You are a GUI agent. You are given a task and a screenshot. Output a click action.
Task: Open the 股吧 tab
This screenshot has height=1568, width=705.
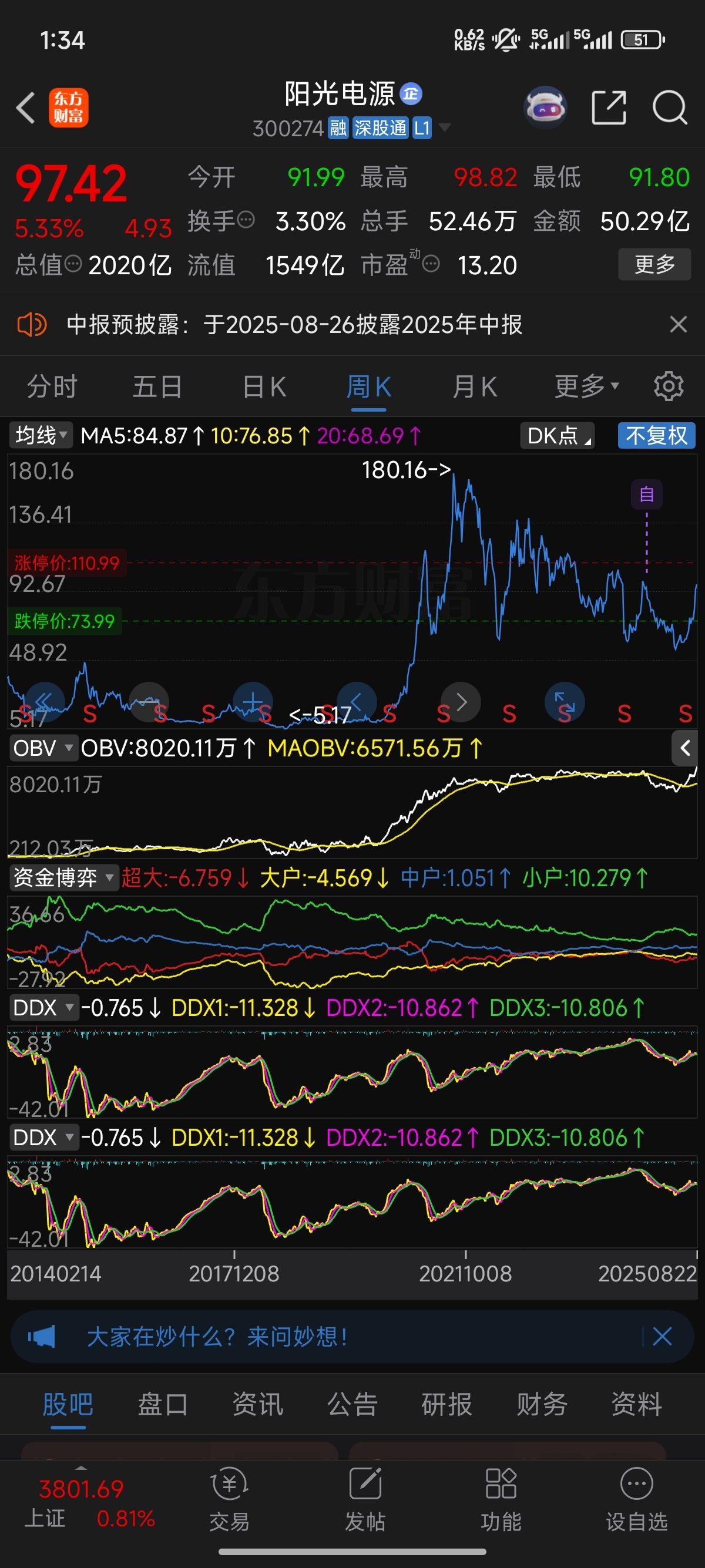[68, 1405]
